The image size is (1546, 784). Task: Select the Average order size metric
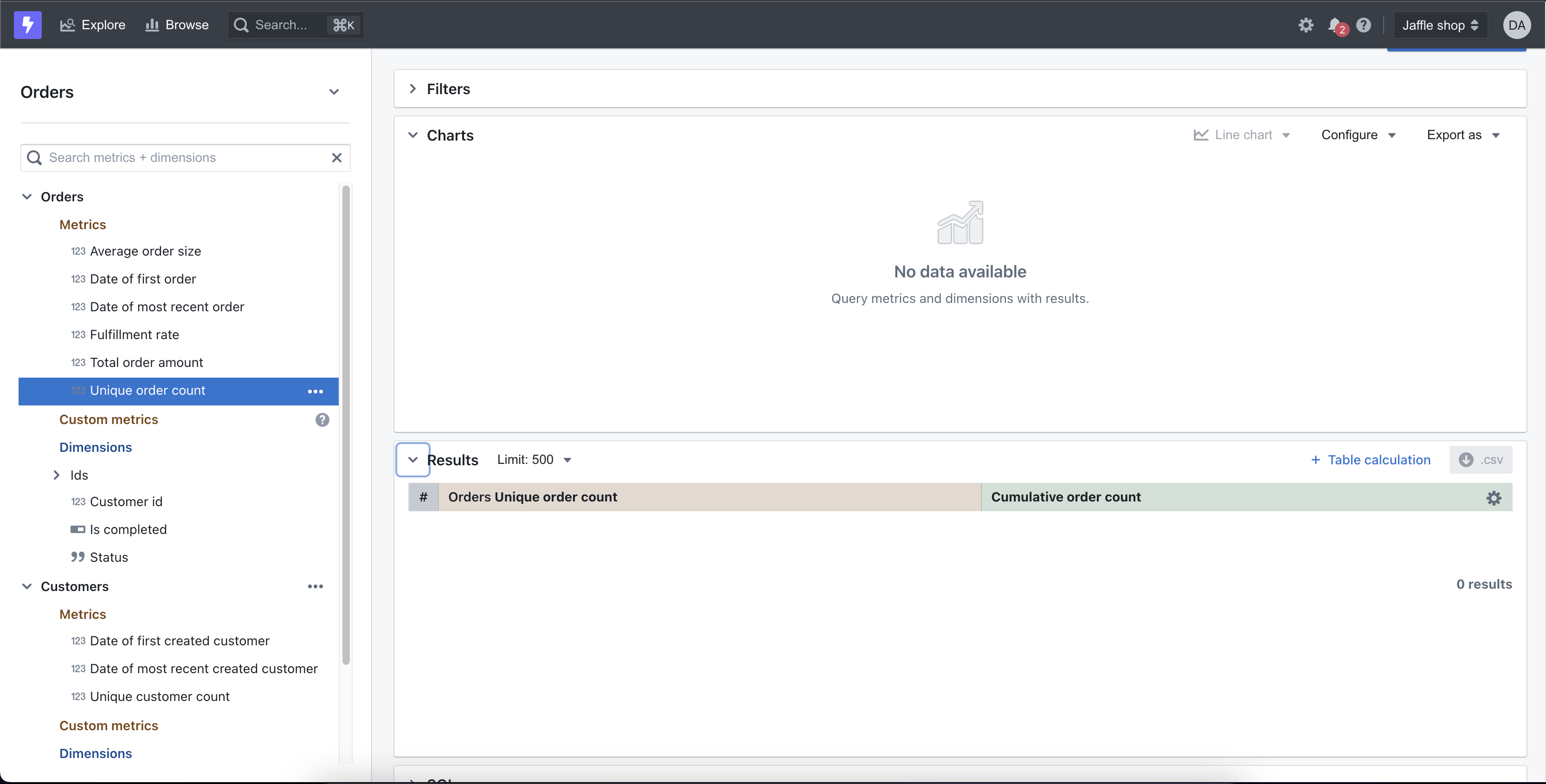(179, 251)
